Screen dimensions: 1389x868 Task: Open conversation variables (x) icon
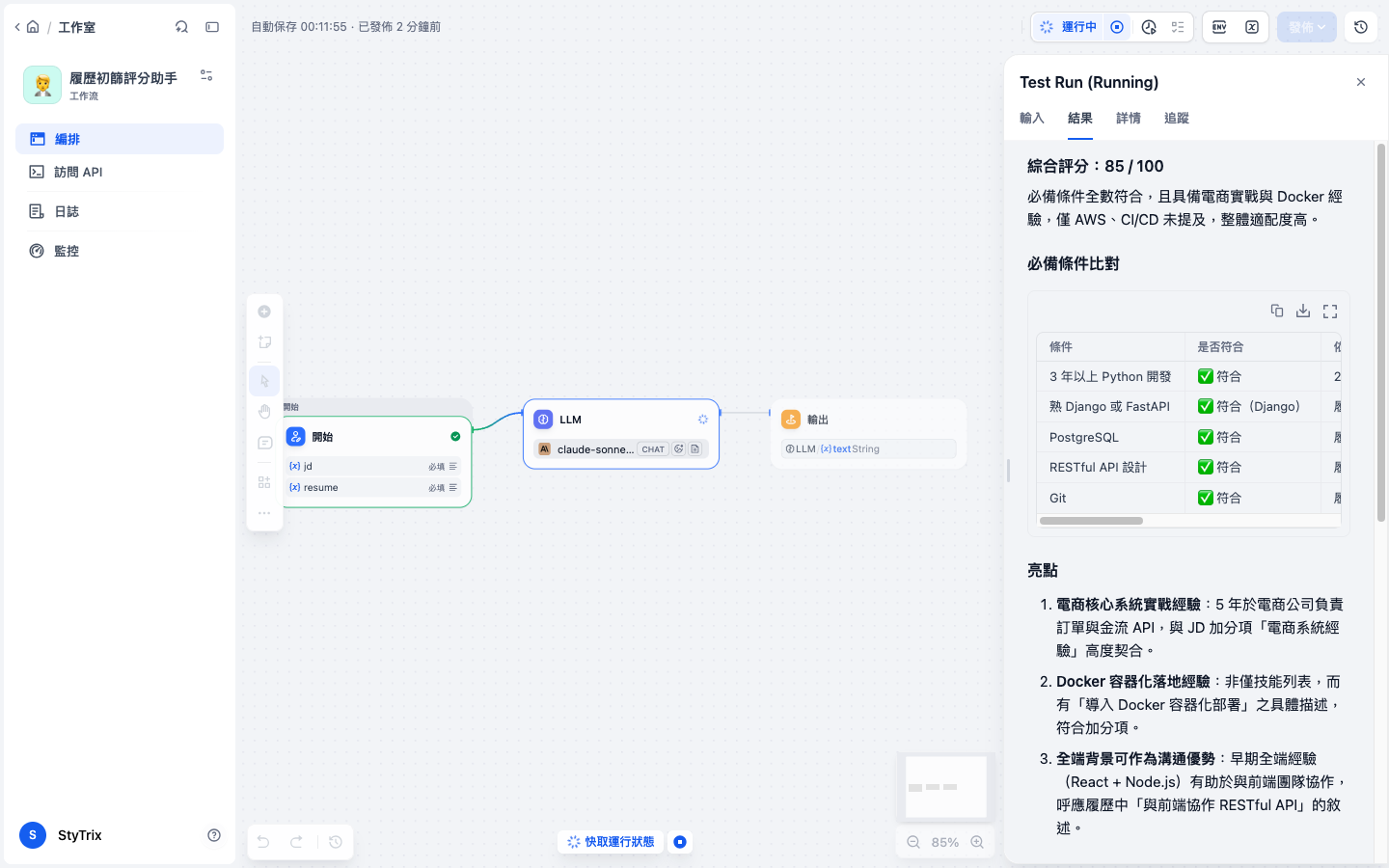(x=1251, y=27)
